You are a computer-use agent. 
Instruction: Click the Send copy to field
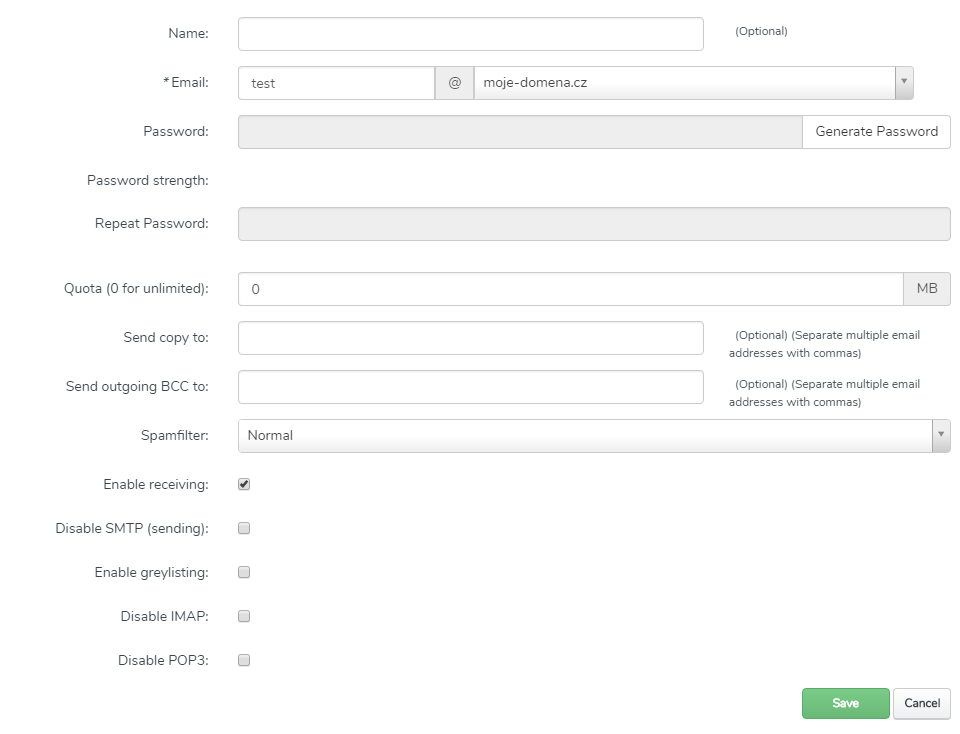coord(470,338)
